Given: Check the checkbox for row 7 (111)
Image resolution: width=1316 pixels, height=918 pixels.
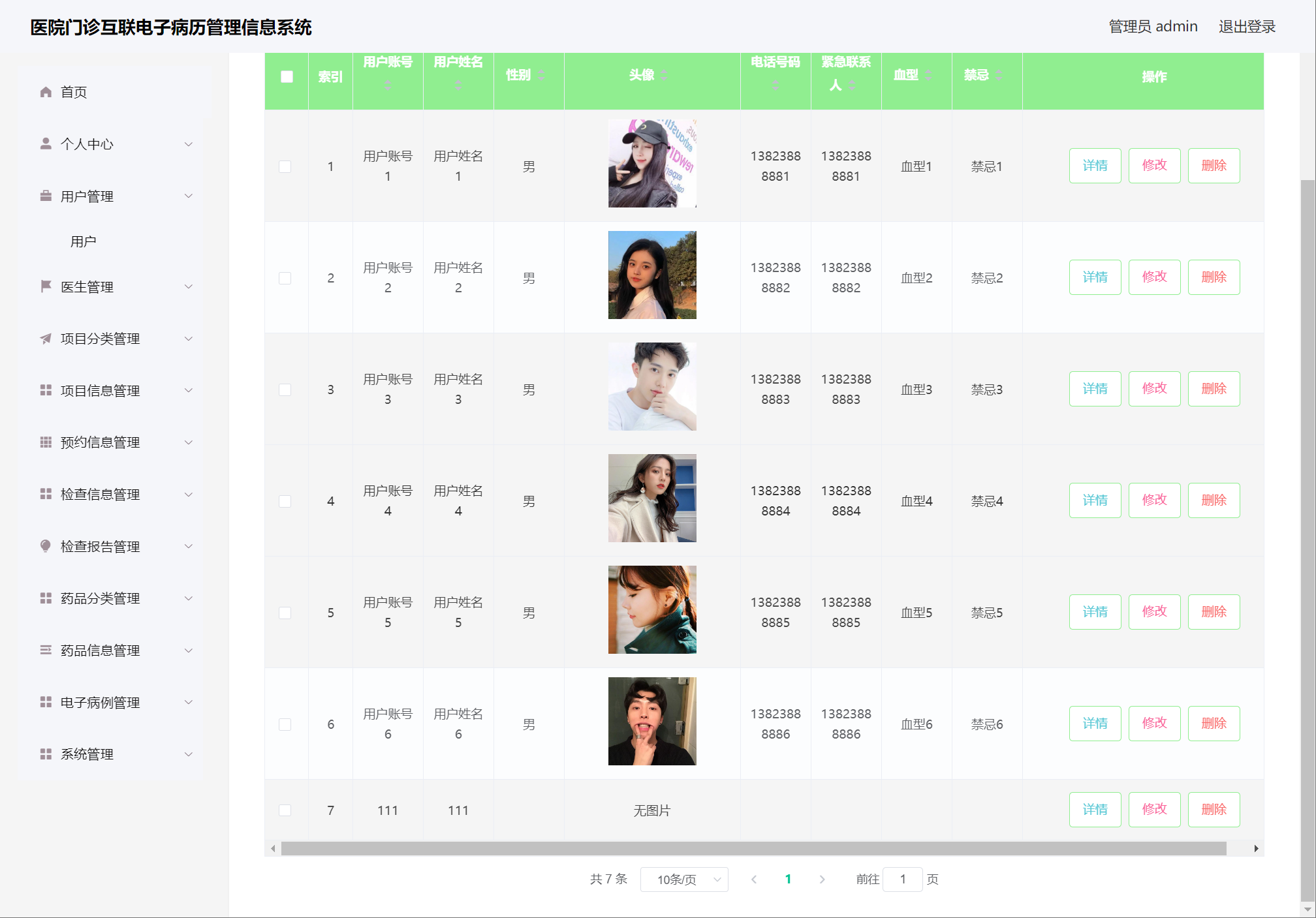Looking at the screenshot, I should click(285, 810).
